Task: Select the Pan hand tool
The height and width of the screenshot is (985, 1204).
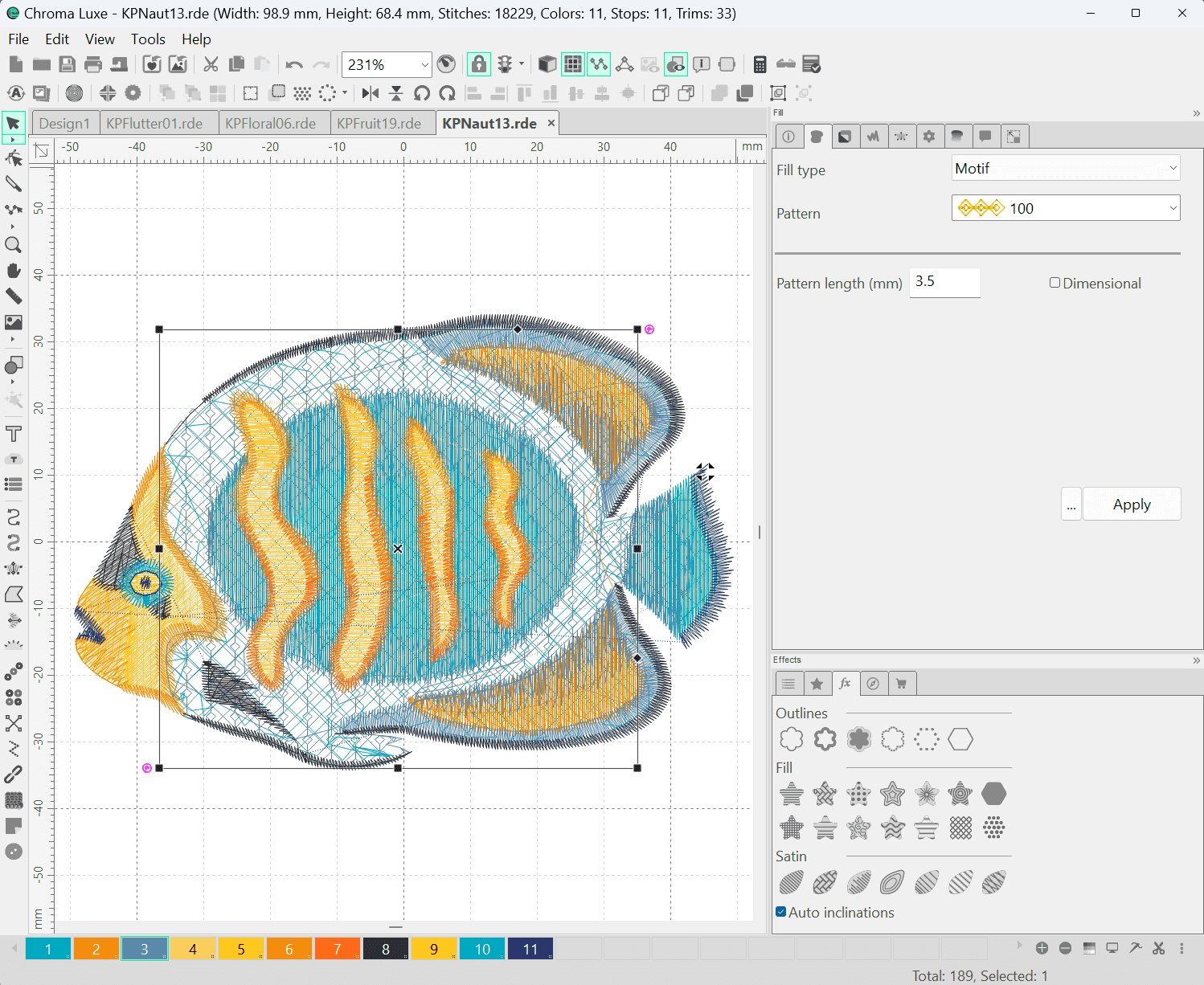Action: pos(14,271)
